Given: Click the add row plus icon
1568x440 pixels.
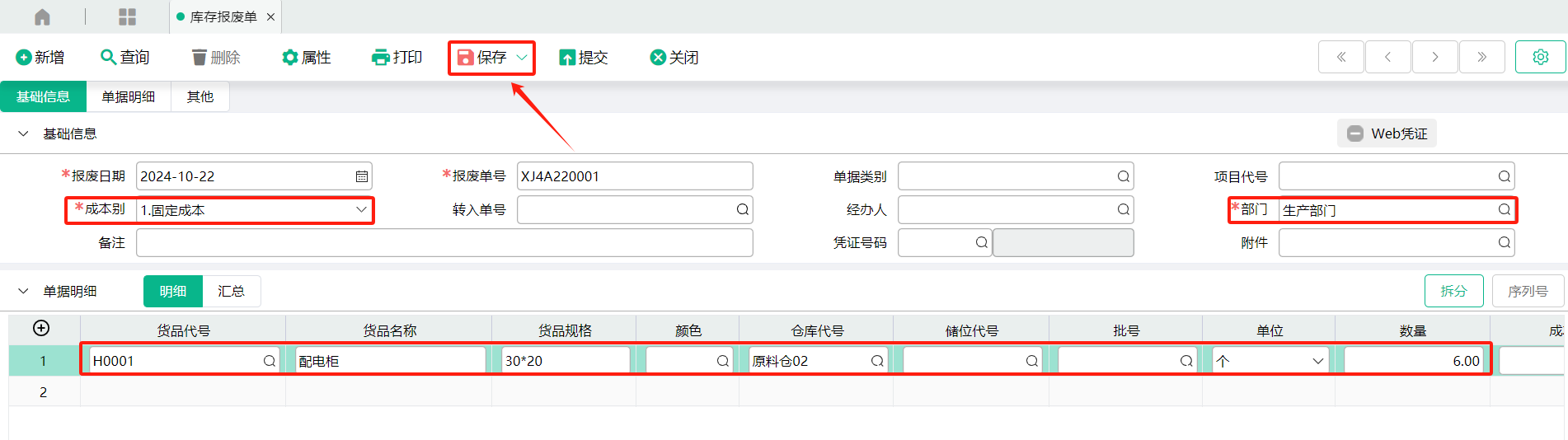Looking at the screenshot, I should click(x=41, y=328).
